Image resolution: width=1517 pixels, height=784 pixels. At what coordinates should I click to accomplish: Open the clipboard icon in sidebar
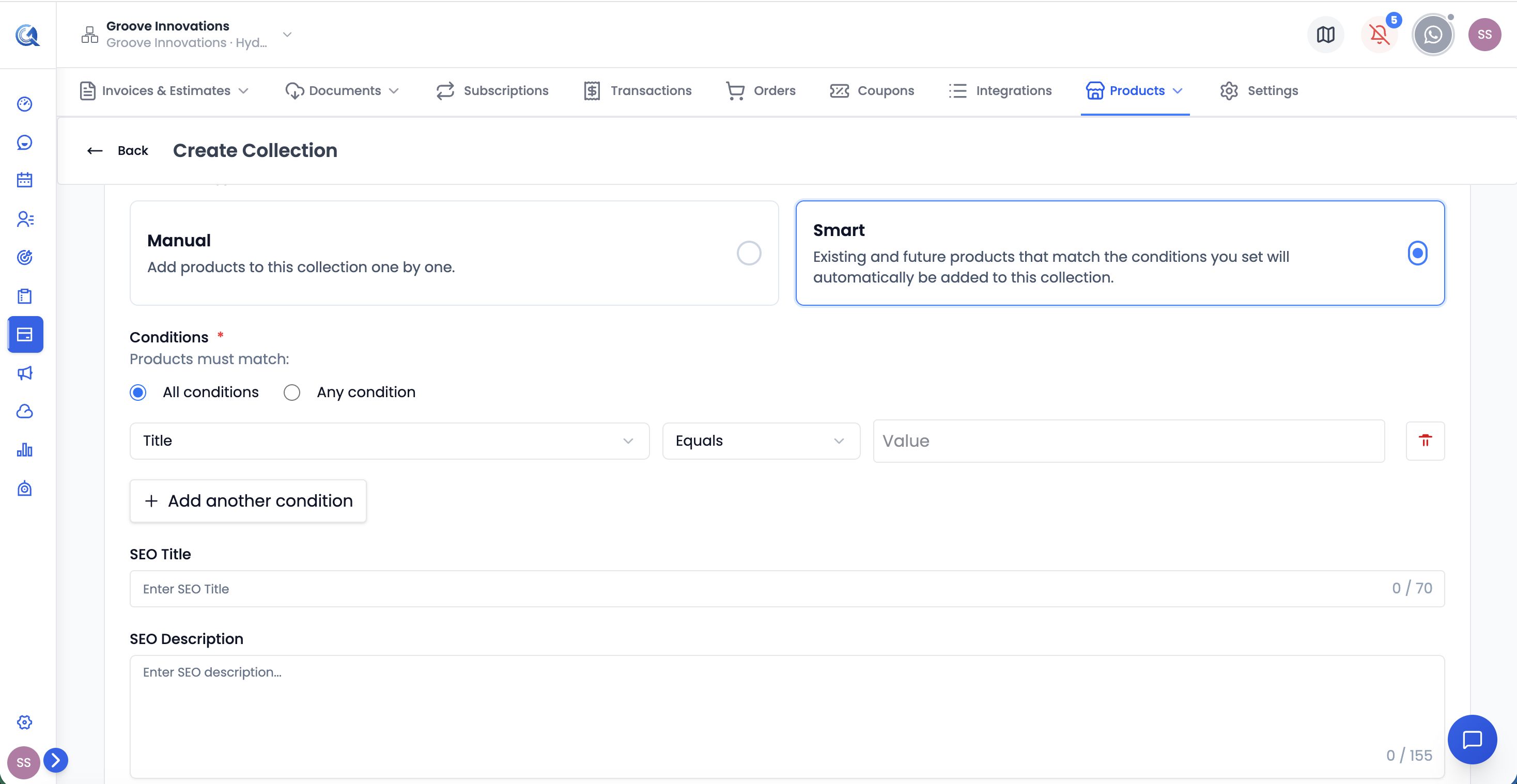click(25, 296)
